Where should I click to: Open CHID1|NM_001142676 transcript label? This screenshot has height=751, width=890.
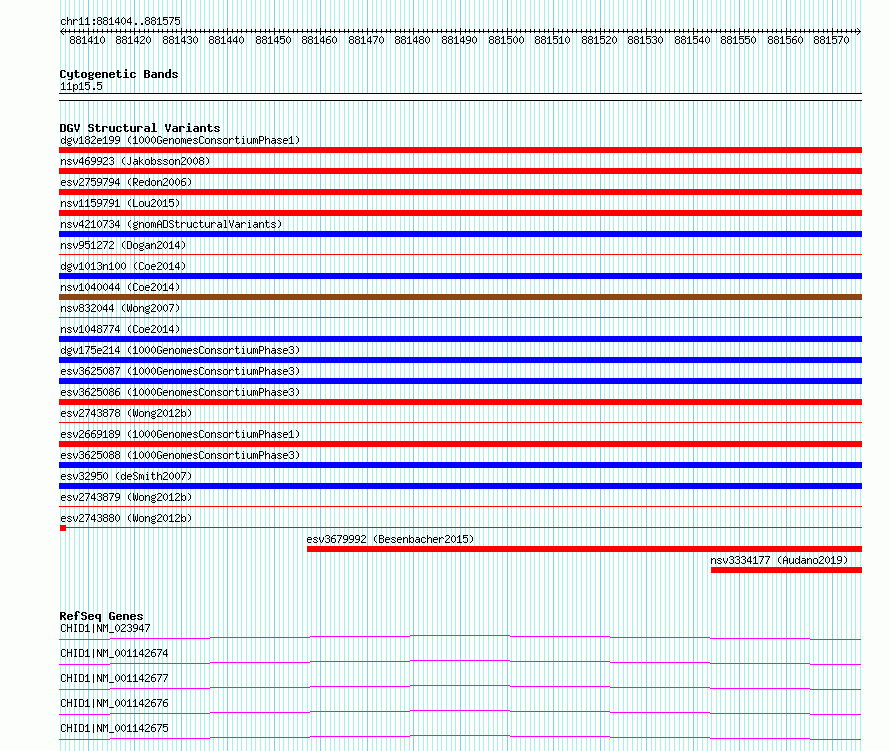point(114,703)
